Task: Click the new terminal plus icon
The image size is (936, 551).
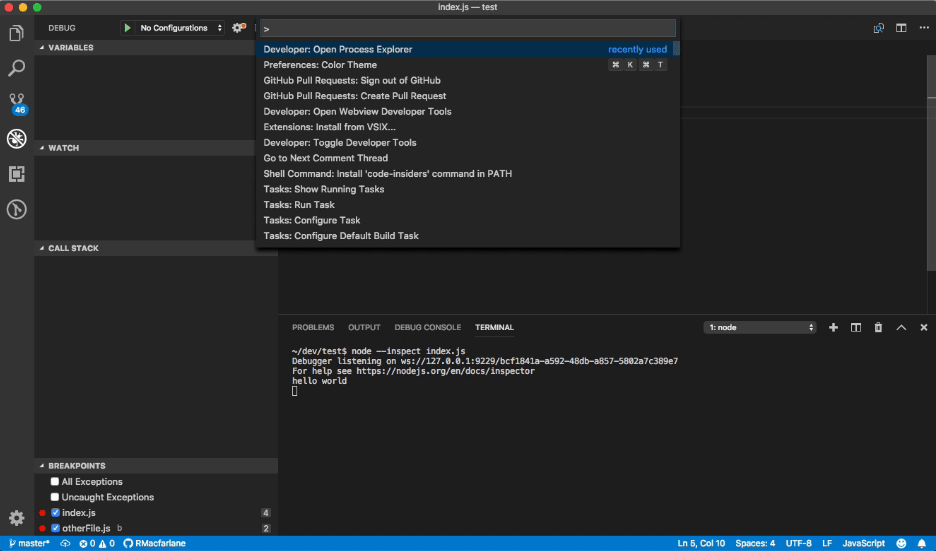Action: (833, 327)
